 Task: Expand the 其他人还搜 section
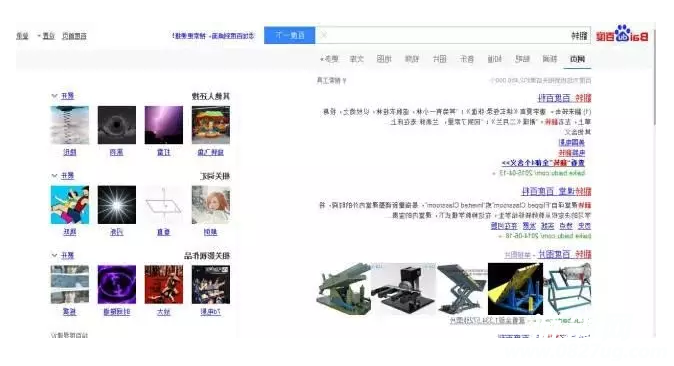(x=63, y=96)
